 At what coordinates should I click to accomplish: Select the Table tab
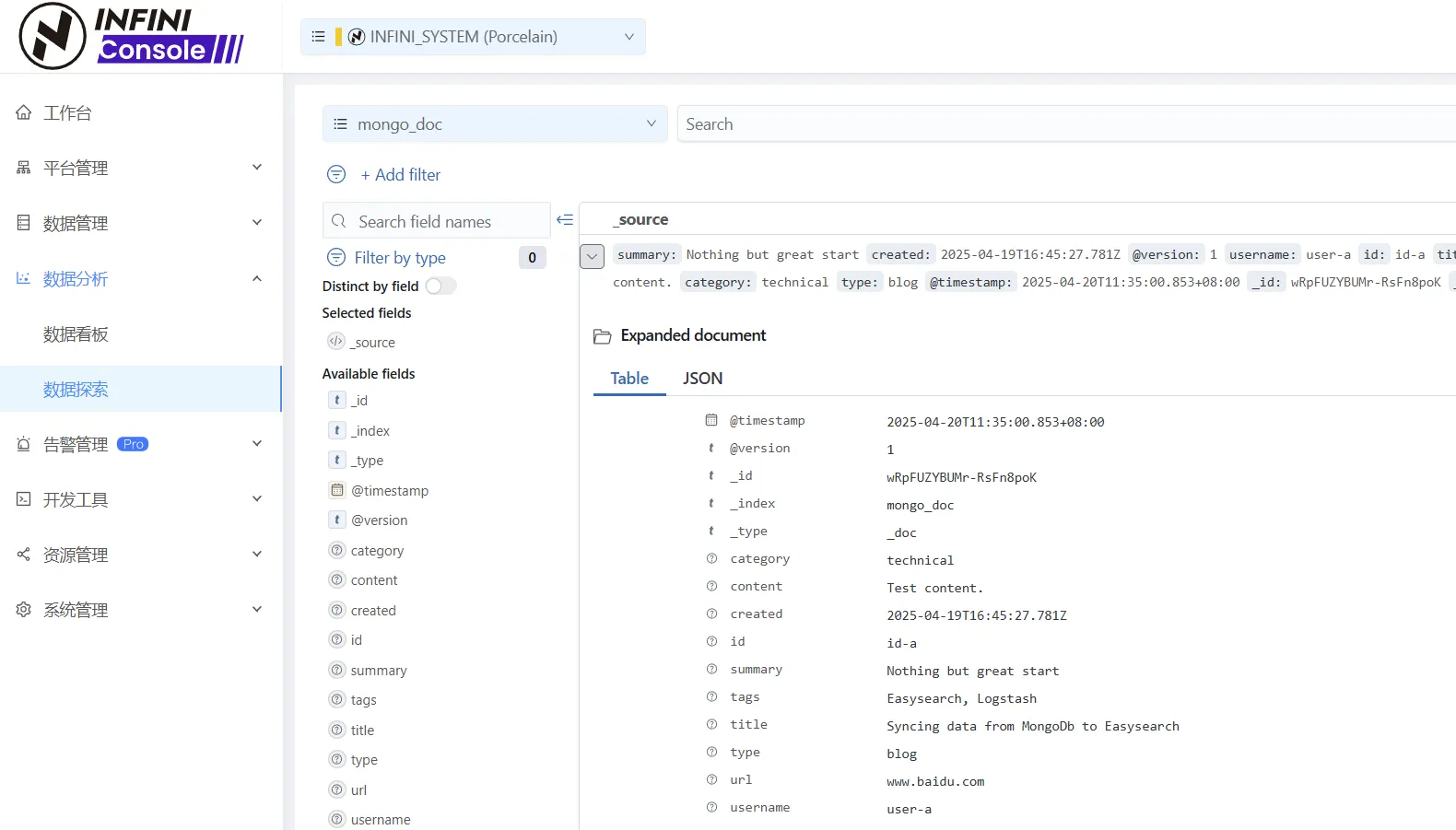click(629, 379)
